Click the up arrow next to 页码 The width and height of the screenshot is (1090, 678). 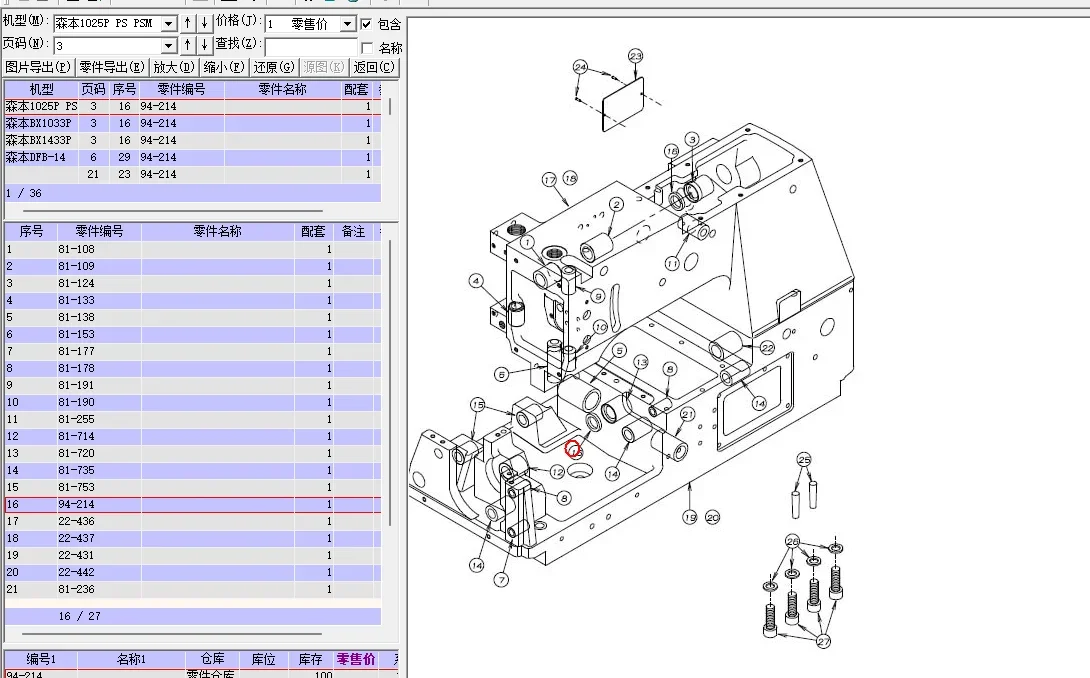point(187,45)
